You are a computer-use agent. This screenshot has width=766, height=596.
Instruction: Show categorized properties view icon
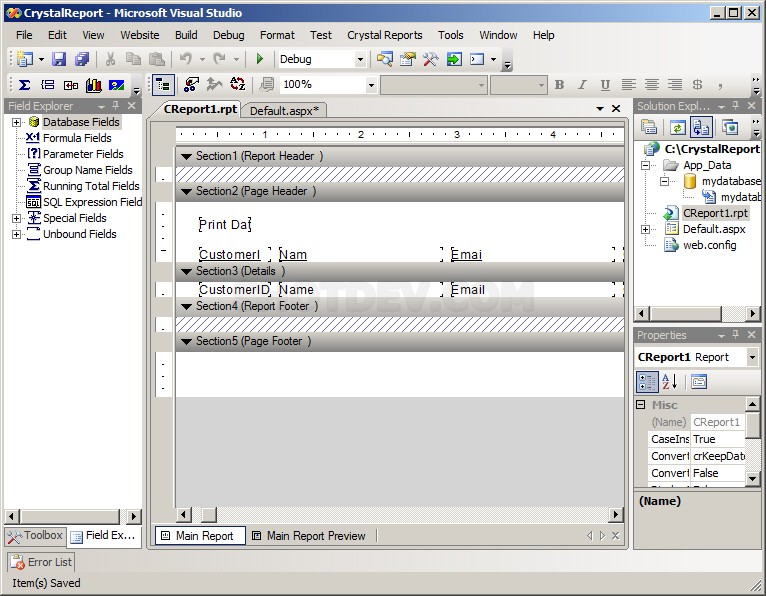click(647, 382)
